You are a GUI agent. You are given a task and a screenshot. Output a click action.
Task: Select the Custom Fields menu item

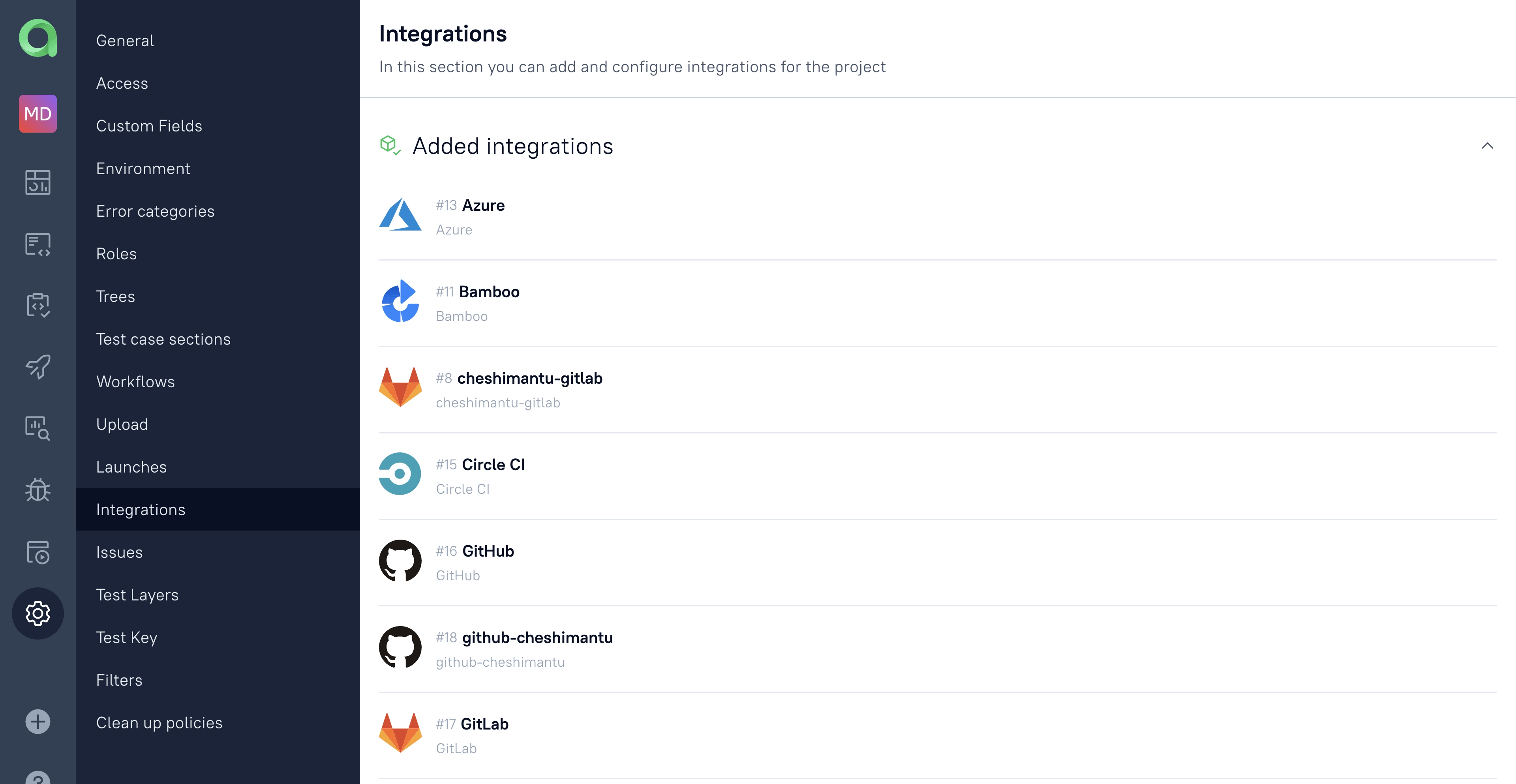pos(149,126)
